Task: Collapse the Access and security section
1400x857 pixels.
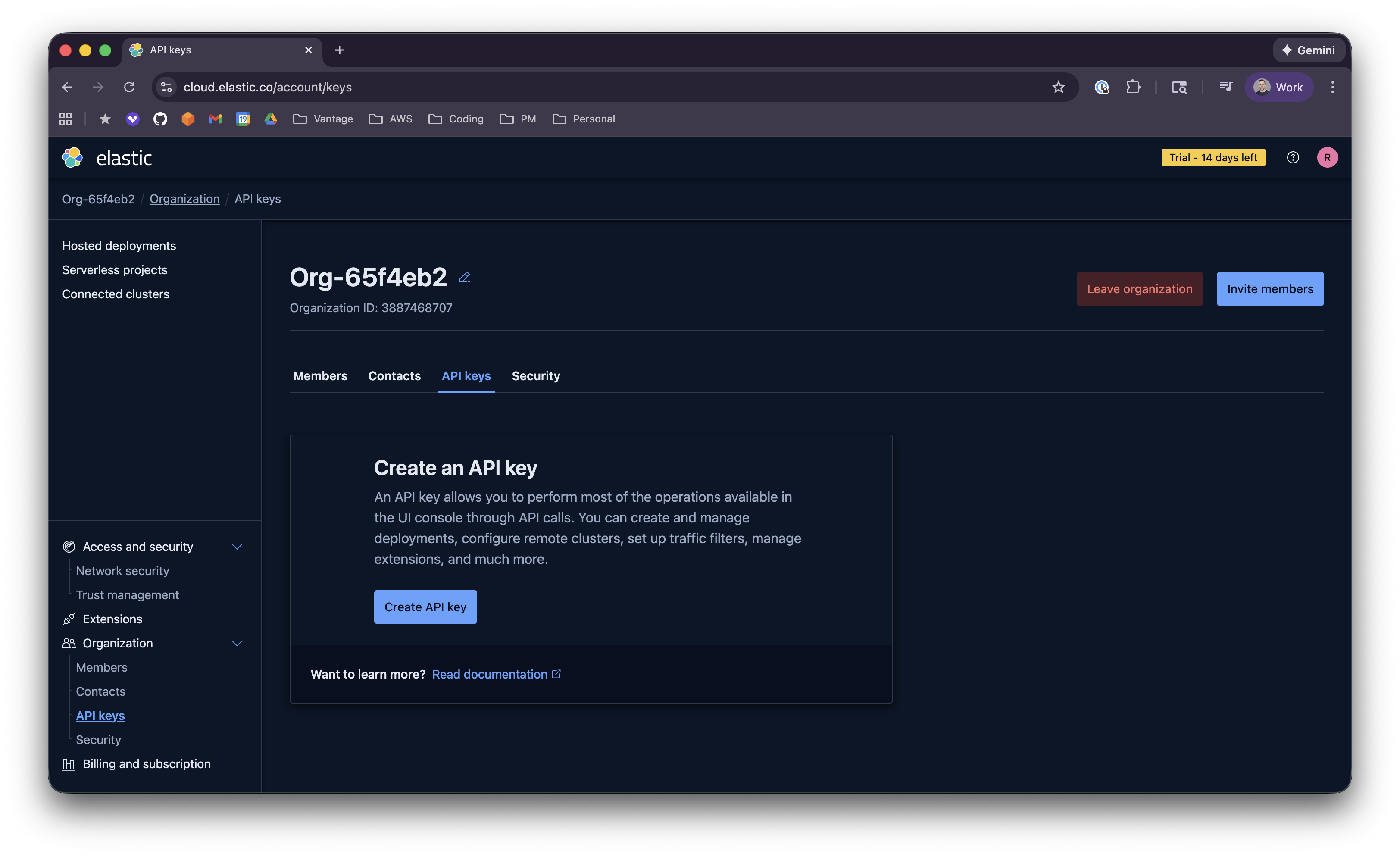Action: (x=237, y=546)
